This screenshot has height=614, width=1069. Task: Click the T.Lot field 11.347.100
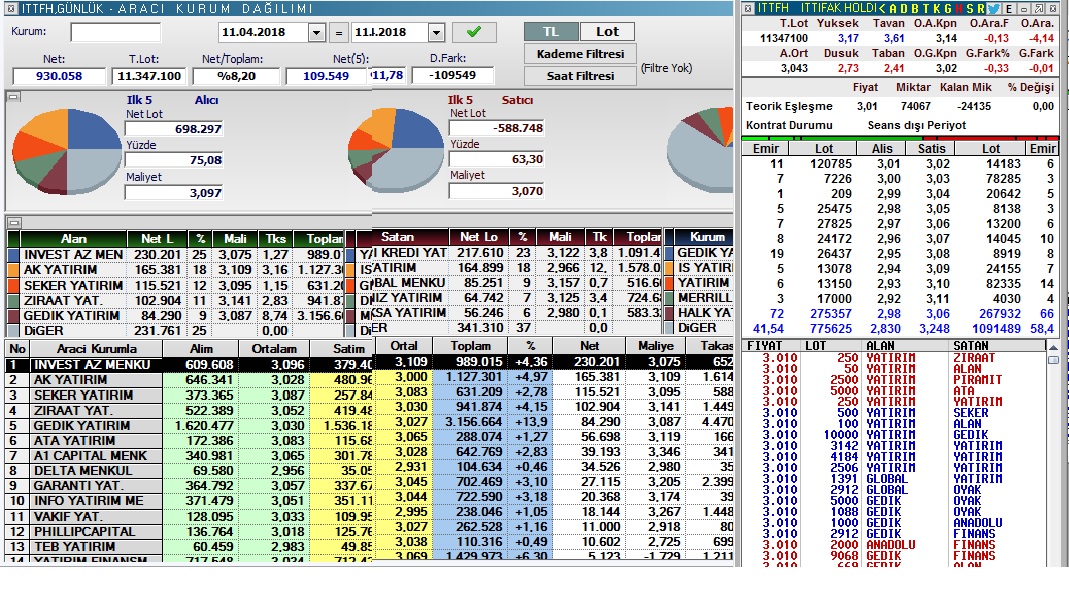149,76
